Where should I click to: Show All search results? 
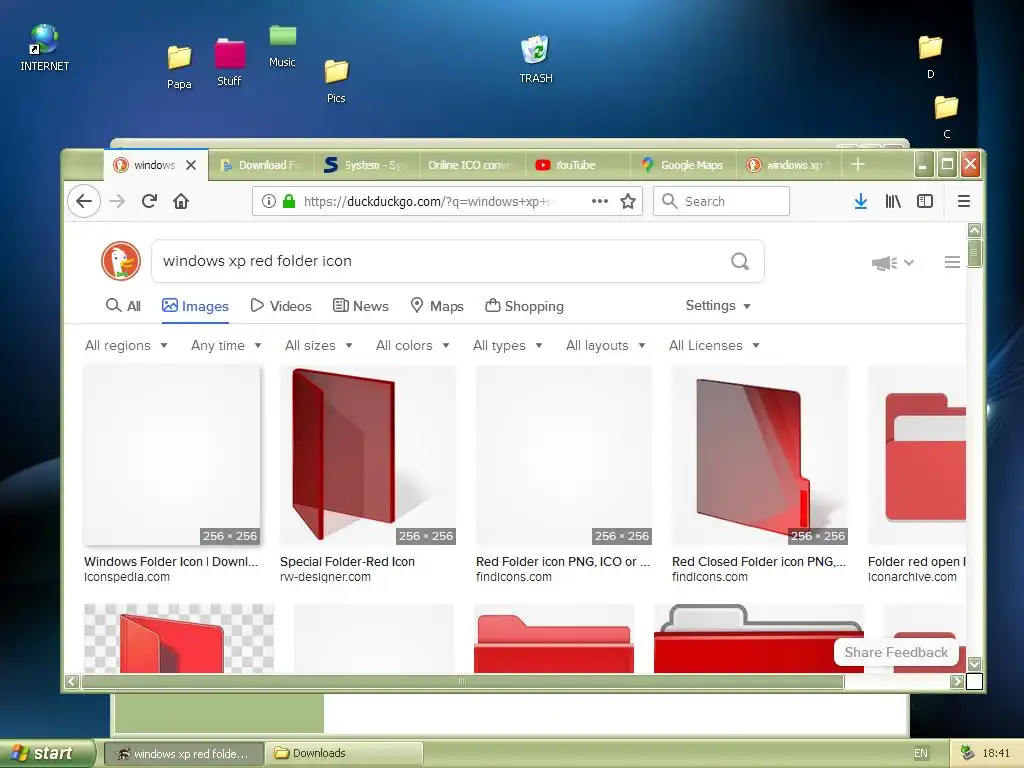pos(123,306)
